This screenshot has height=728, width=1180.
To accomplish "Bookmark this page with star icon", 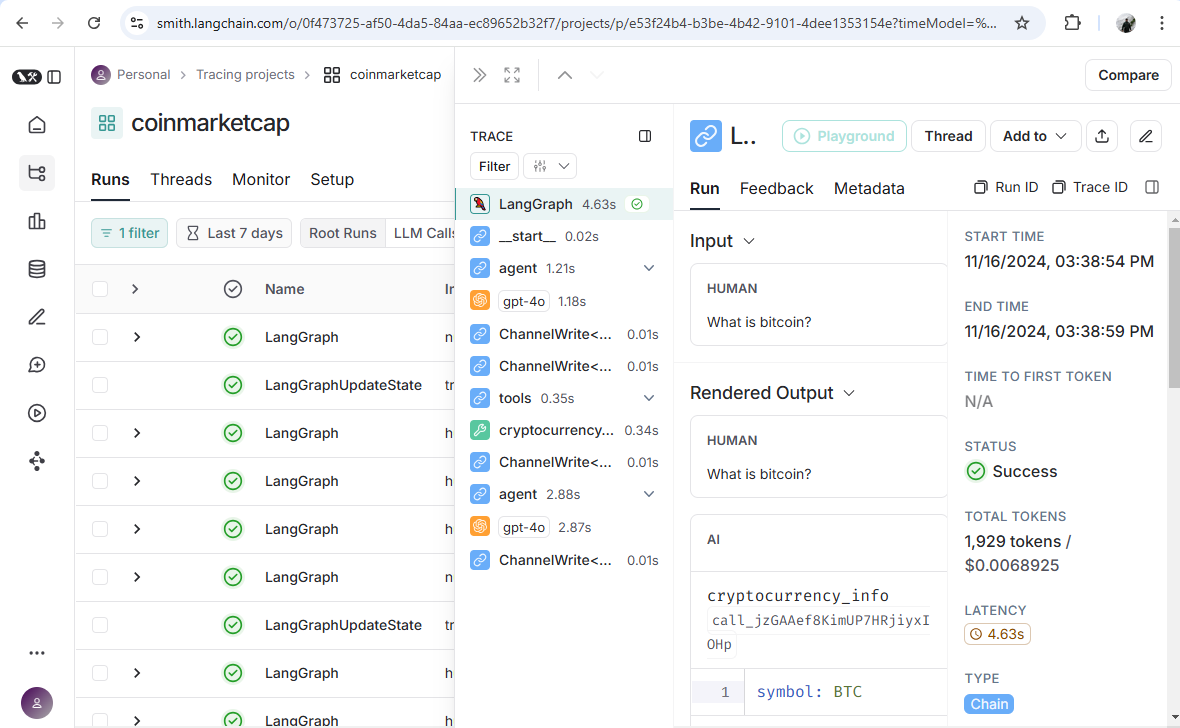I will pyautogui.click(x=1021, y=23).
